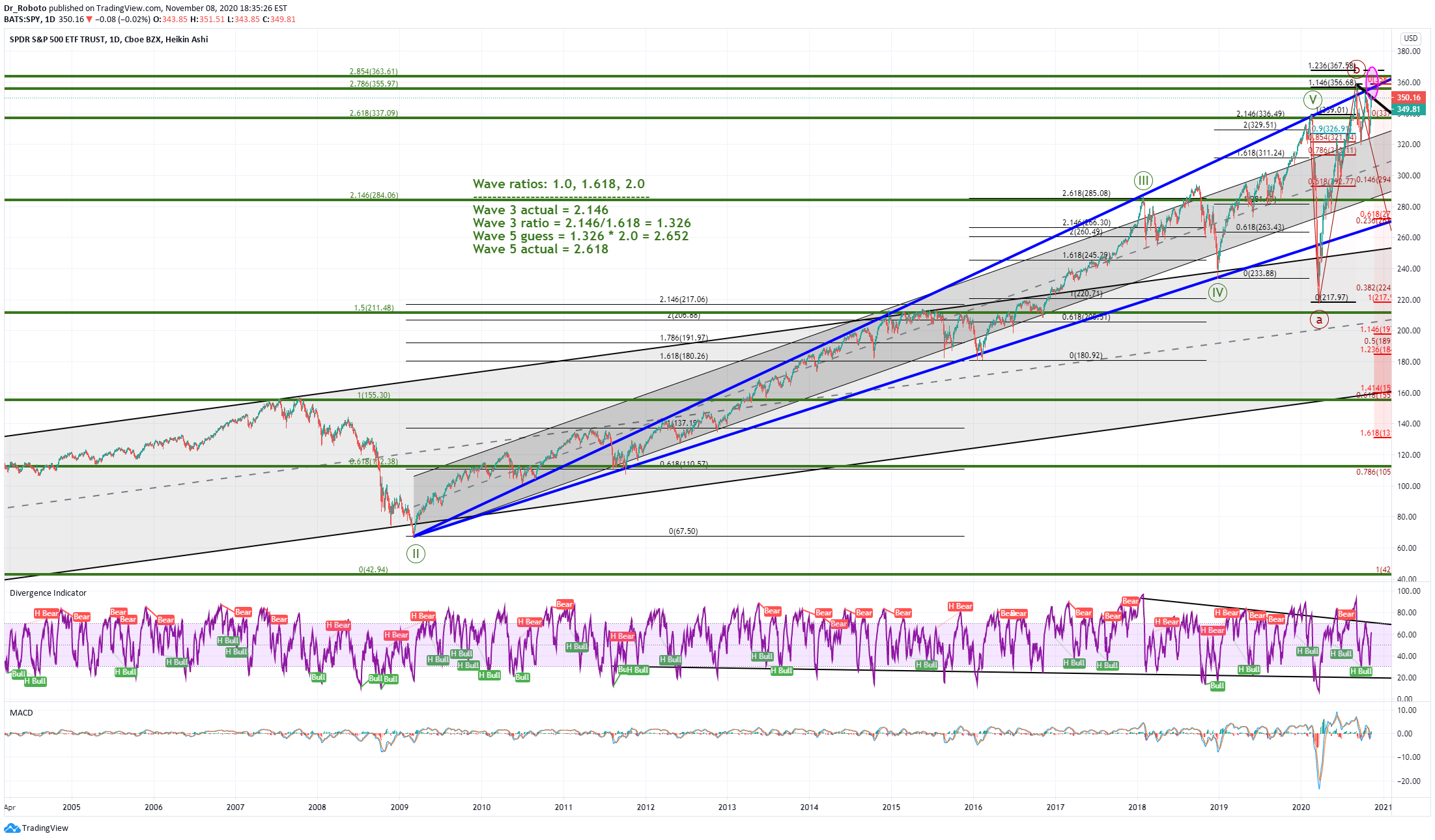1435x840 pixels.
Task: Select the circled wave III marker
Action: 1143,180
